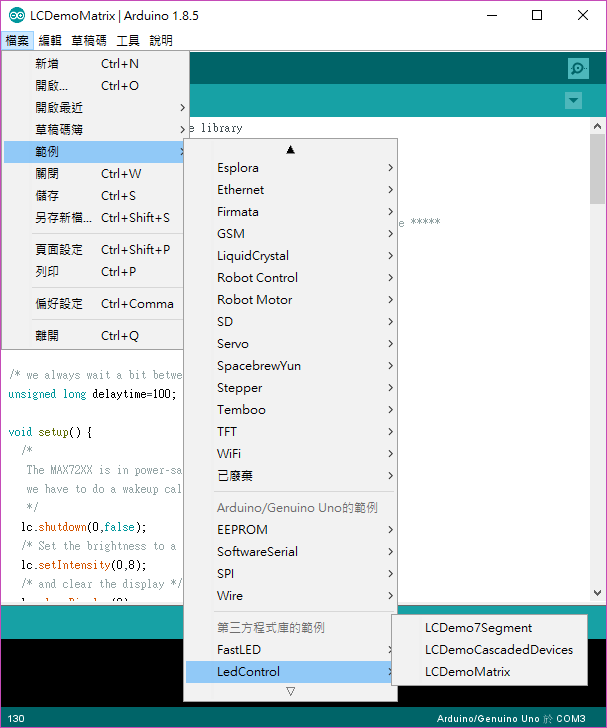Open the WiFi examples entry
The image size is (607, 728).
pos(291,454)
